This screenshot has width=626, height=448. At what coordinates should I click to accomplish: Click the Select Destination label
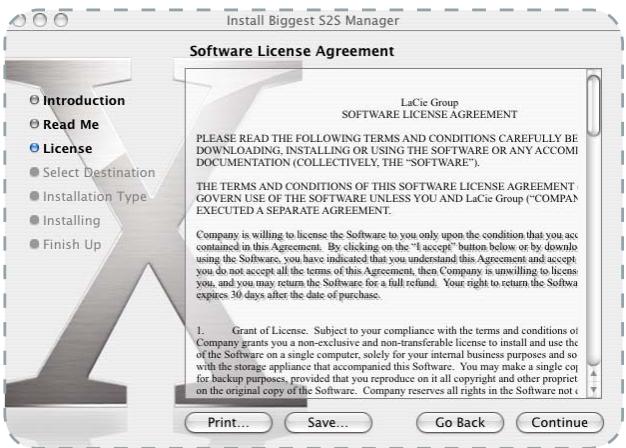click(99, 172)
